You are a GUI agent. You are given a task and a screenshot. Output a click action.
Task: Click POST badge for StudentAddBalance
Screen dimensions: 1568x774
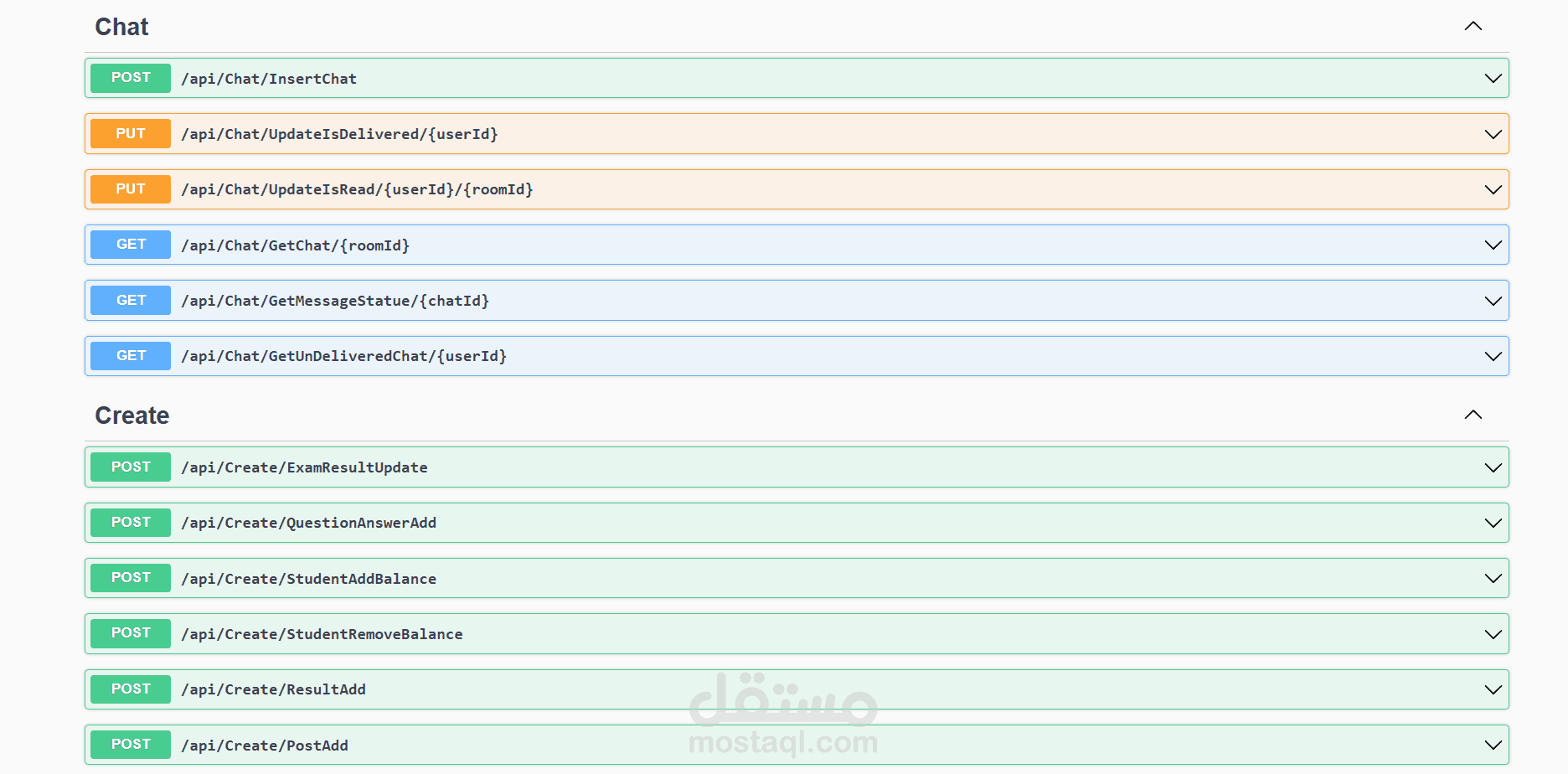tap(131, 578)
